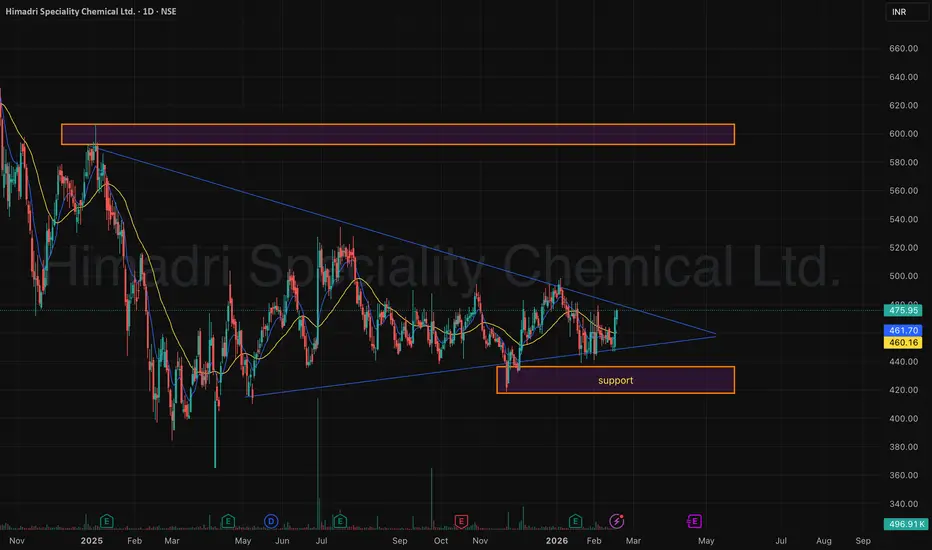The image size is (932, 550).
Task: Click the yellow 460.16 moving average tag
Action: pos(903,342)
